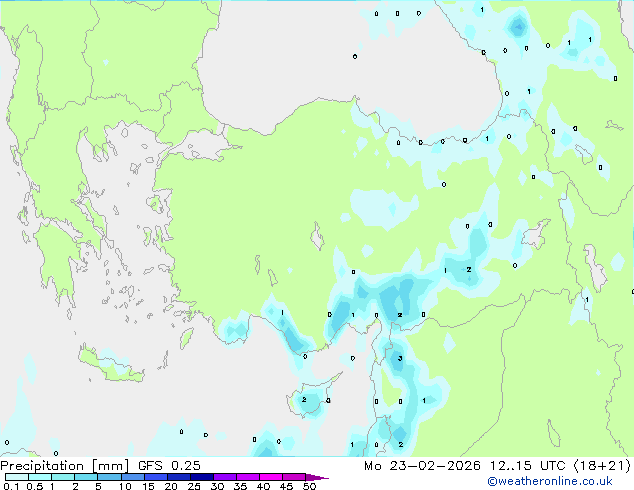This screenshot has width=634, height=490.
Task: Click legend scale label '30'
Action: click(x=217, y=486)
